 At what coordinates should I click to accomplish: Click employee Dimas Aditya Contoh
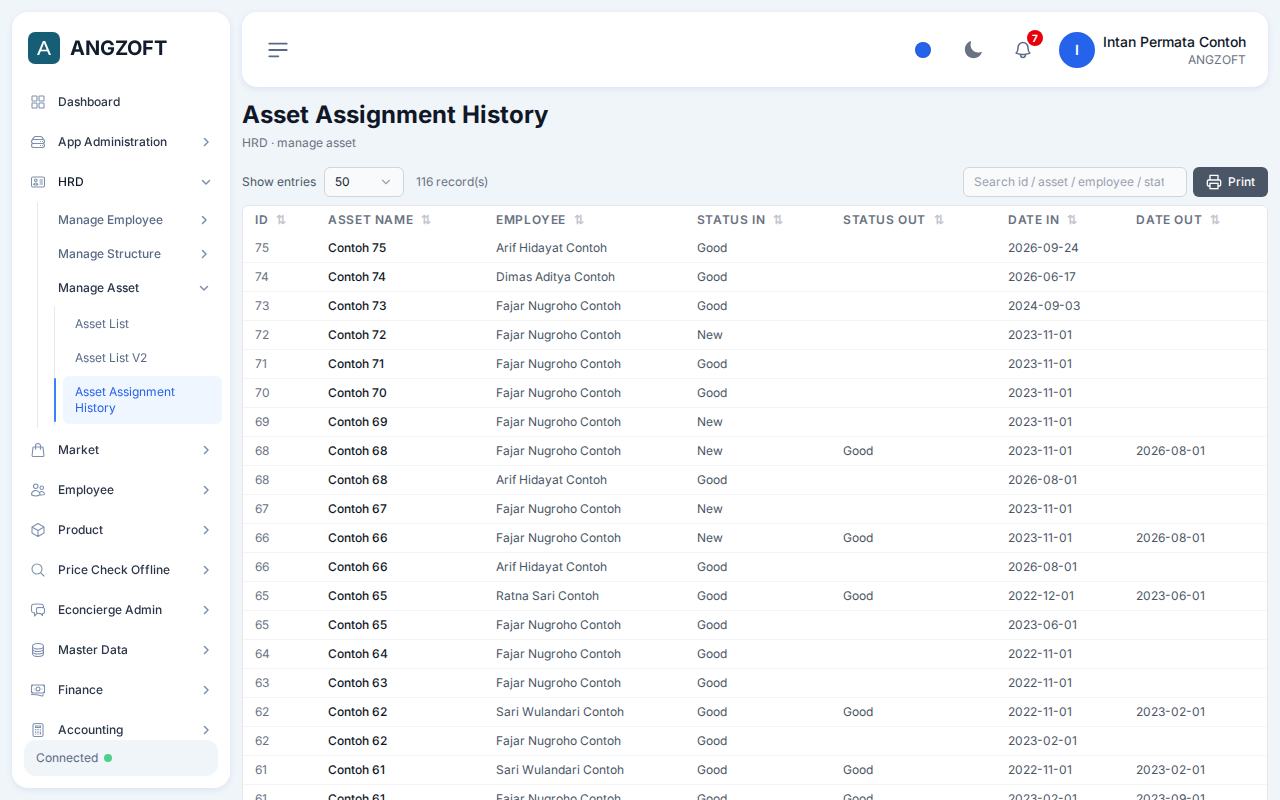pyautogui.click(x=555, y=277)
